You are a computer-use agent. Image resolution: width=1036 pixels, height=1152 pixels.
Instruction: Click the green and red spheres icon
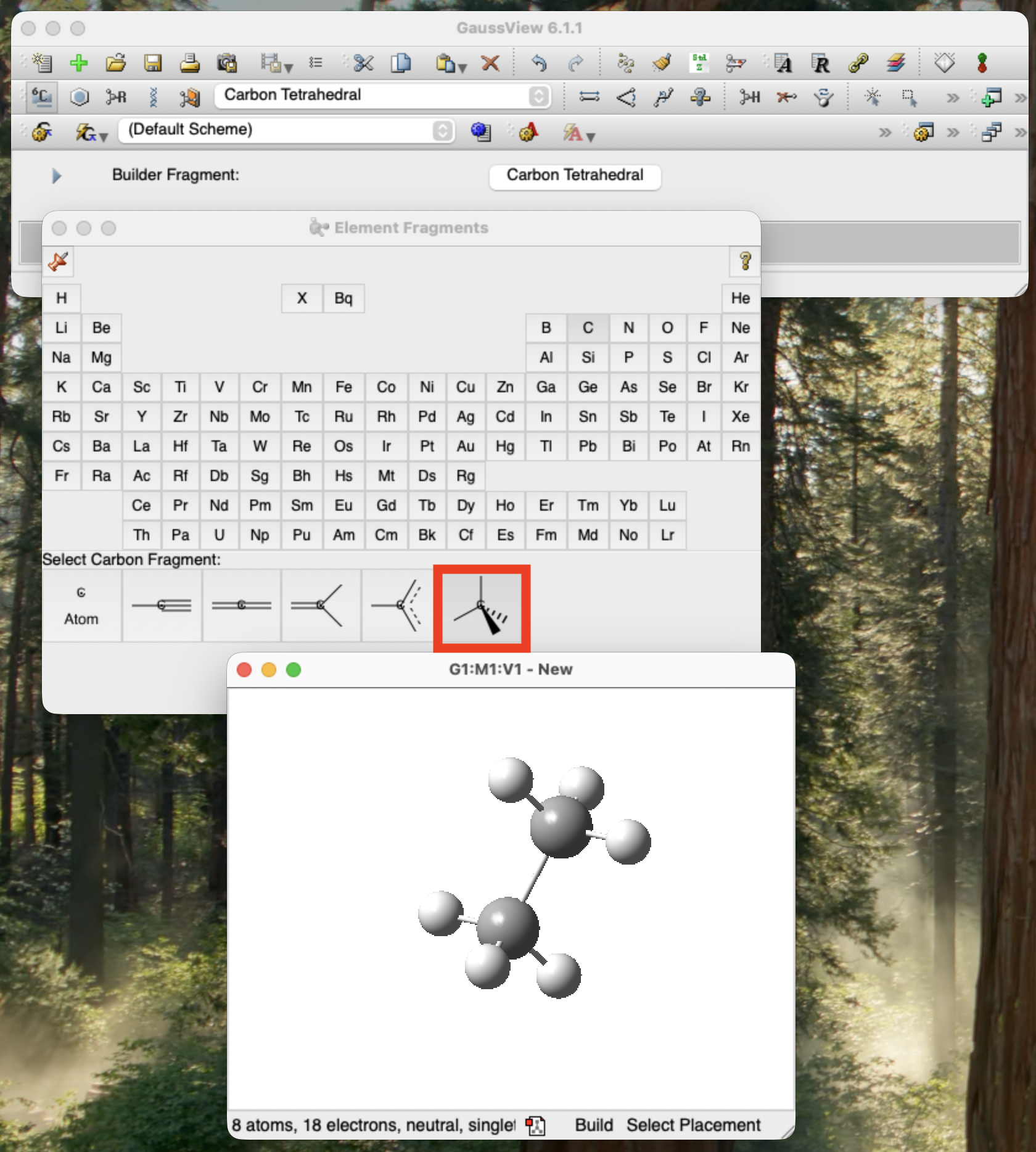(982, 63)
